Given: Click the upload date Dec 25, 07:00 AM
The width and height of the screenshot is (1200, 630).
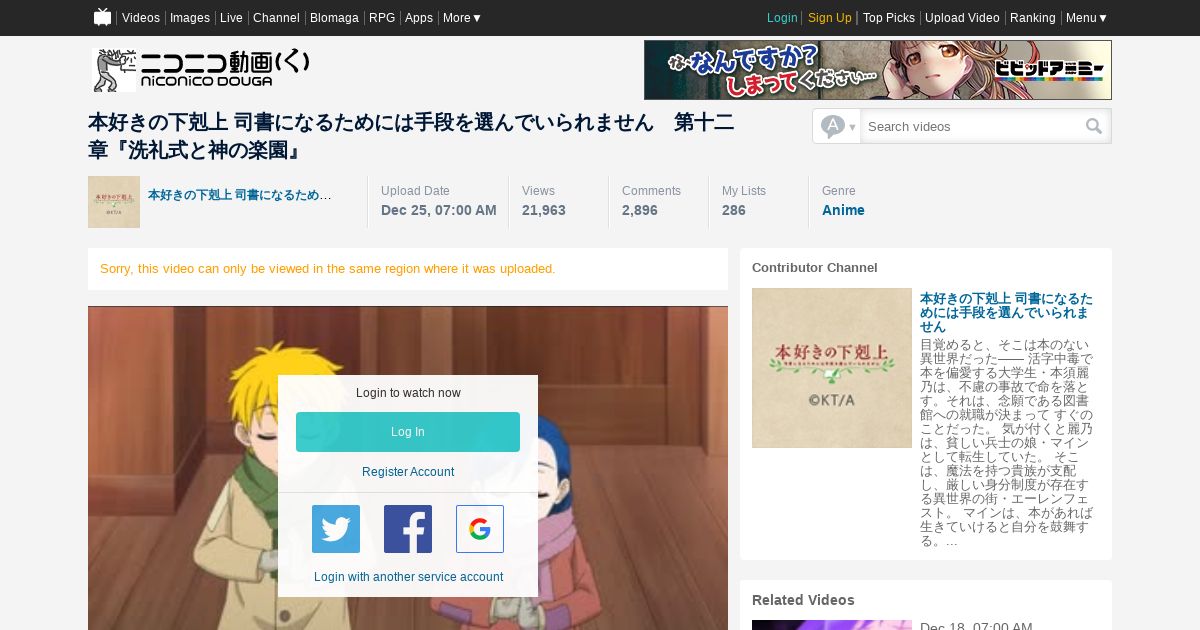Looking at the screenshot, I should [439, 210].
